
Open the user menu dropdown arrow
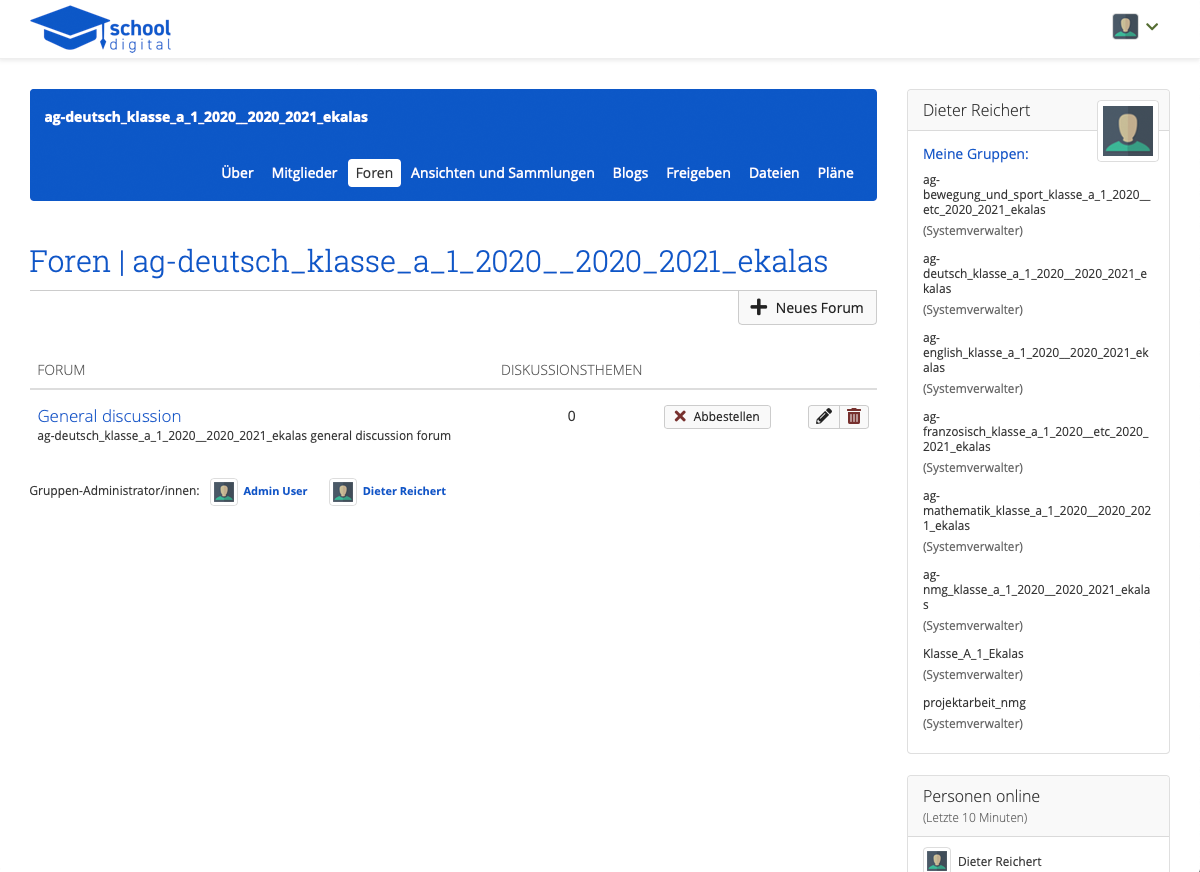click(1152, 27)
